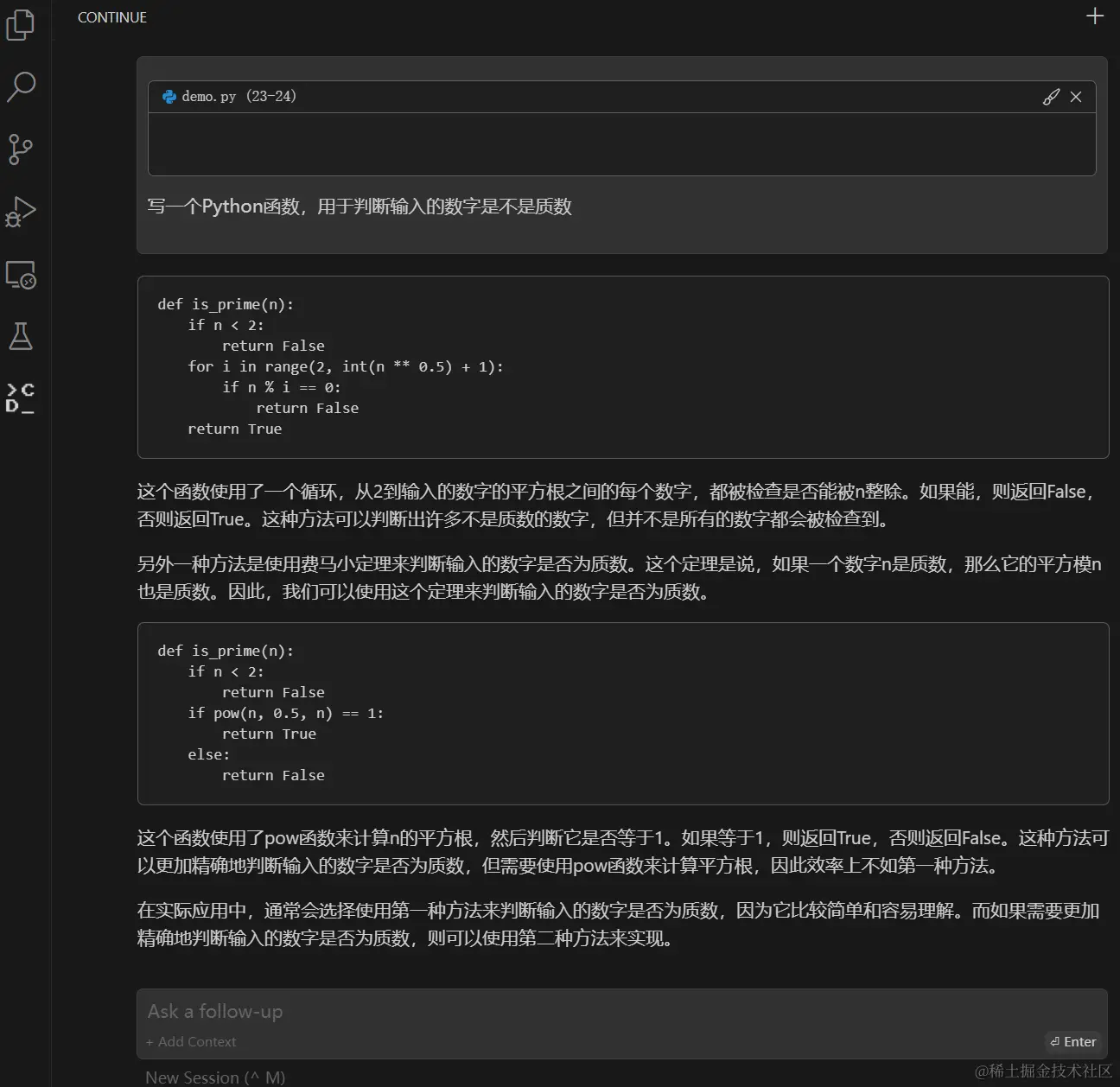Open the Explorer view in the sidebar

22,25
